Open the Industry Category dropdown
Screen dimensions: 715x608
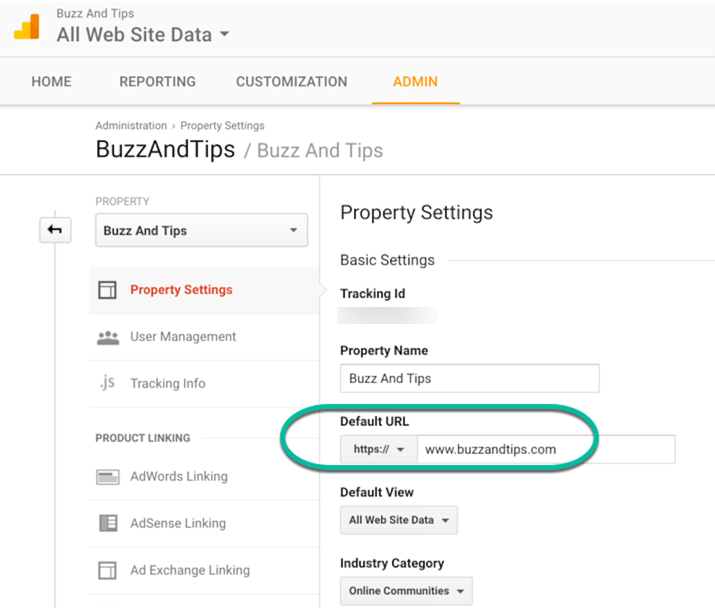point(405,591)
